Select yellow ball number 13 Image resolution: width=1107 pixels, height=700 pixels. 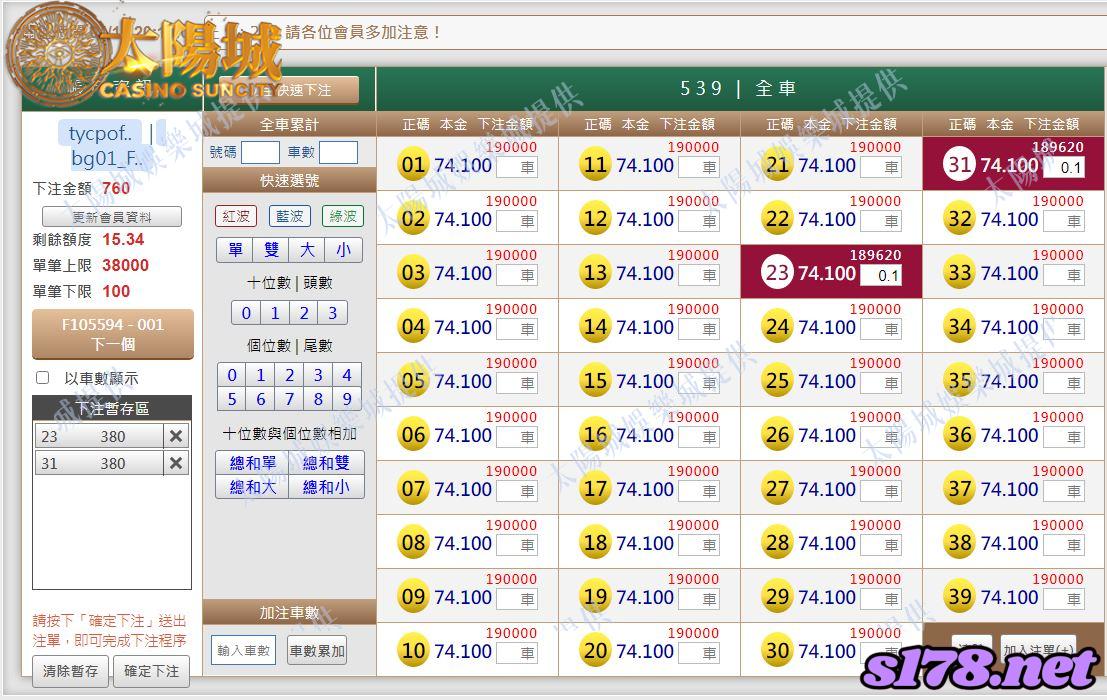[x=595, y=273]
